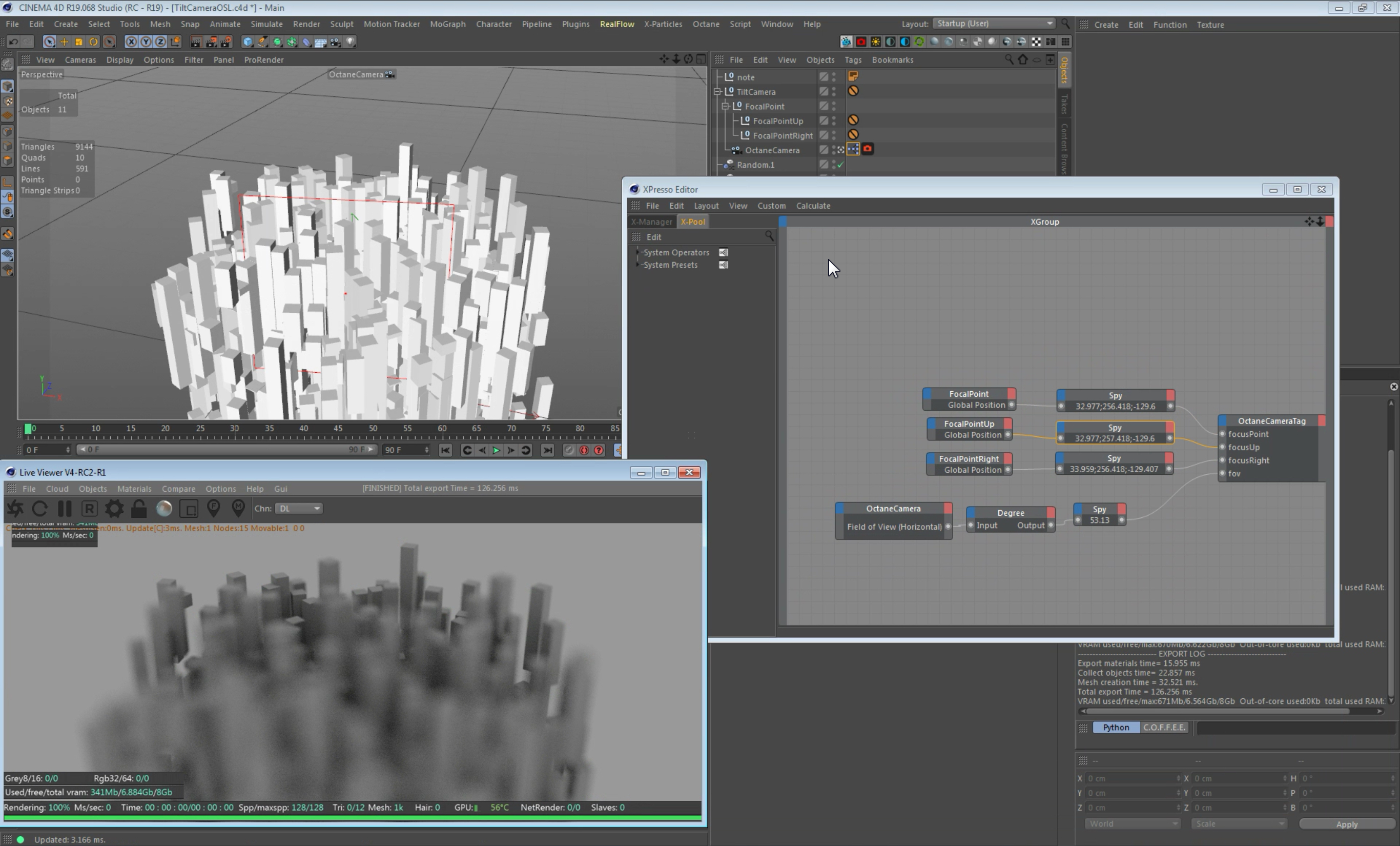Click the pick material pin icon
1400x846 pixels.
[238, 508]
